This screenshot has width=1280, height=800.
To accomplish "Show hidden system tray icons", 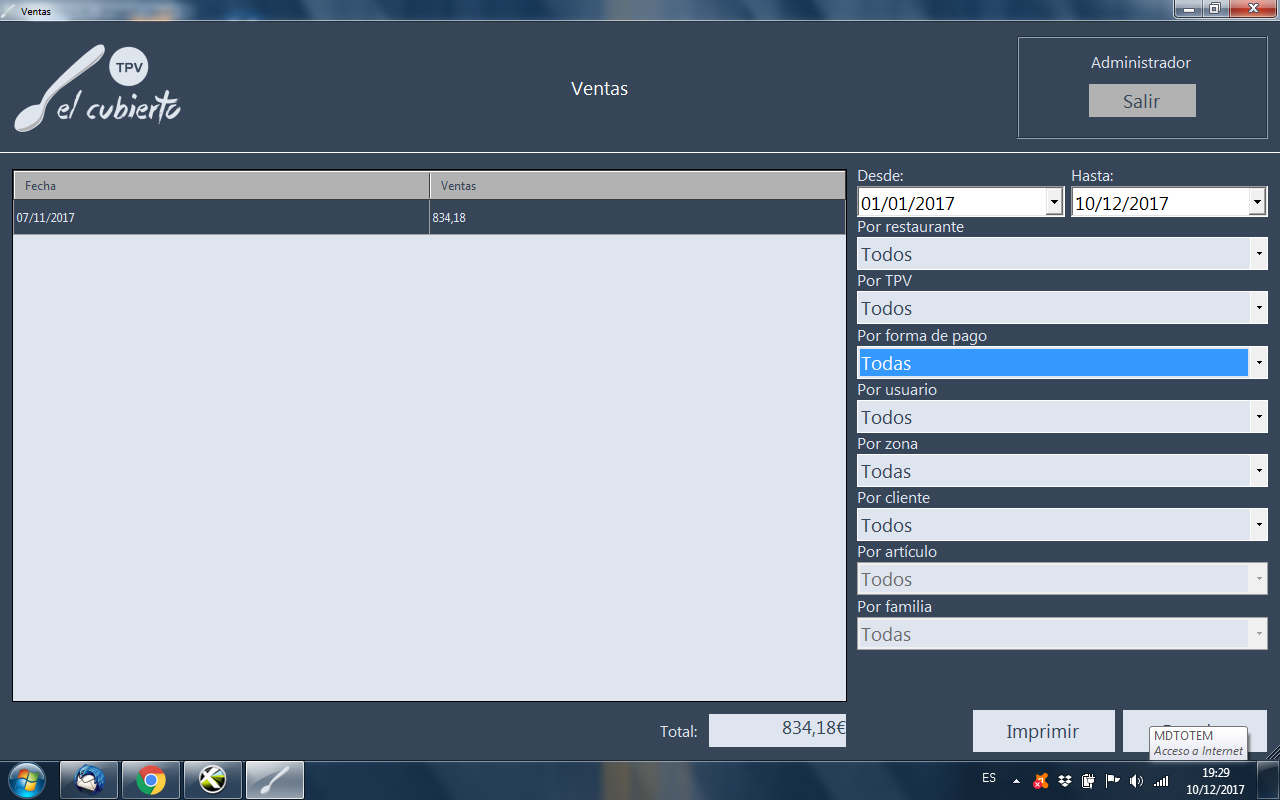I will (1016, 780).
